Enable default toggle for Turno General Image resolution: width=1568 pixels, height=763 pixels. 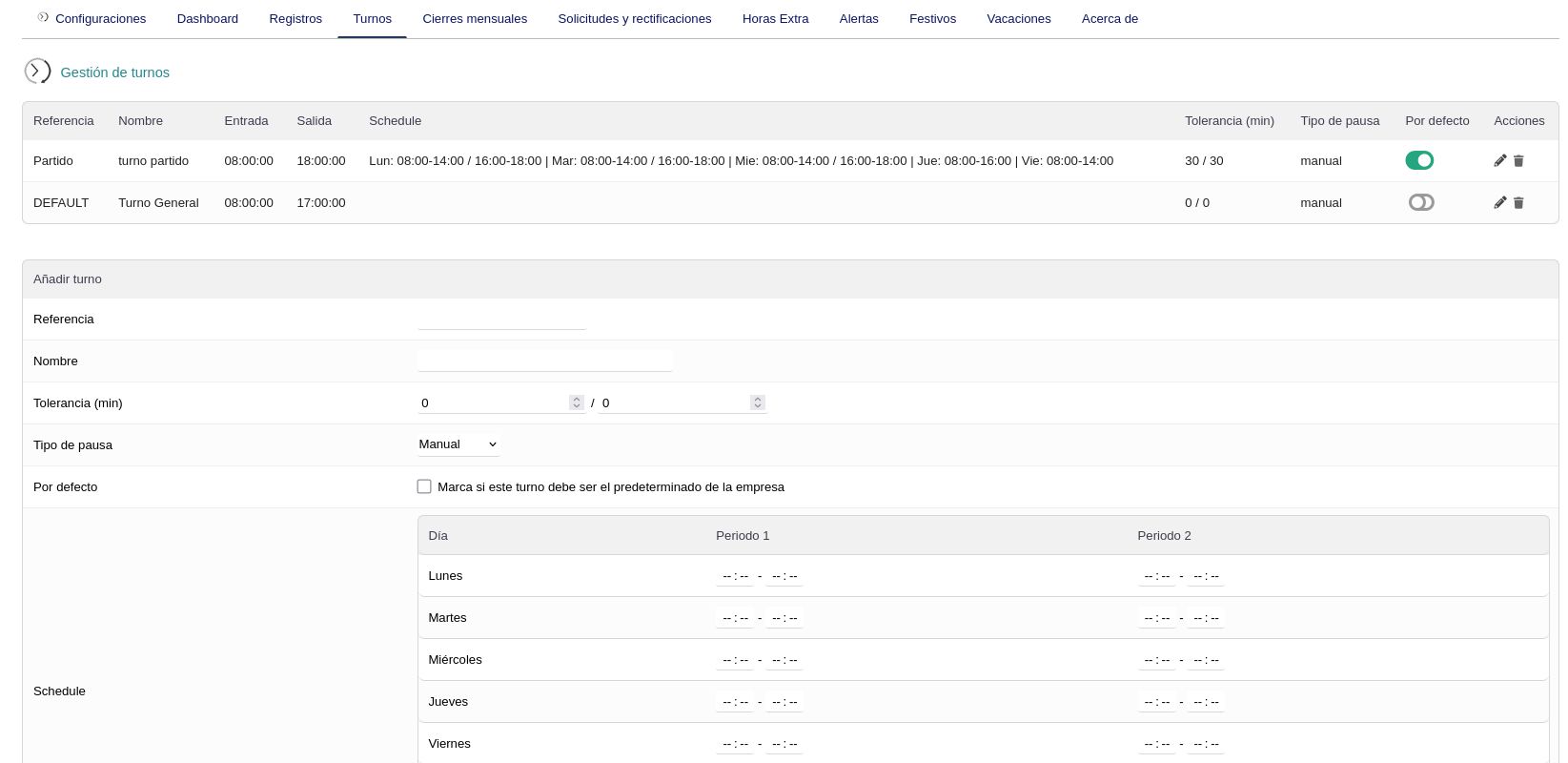(1420, 202)
